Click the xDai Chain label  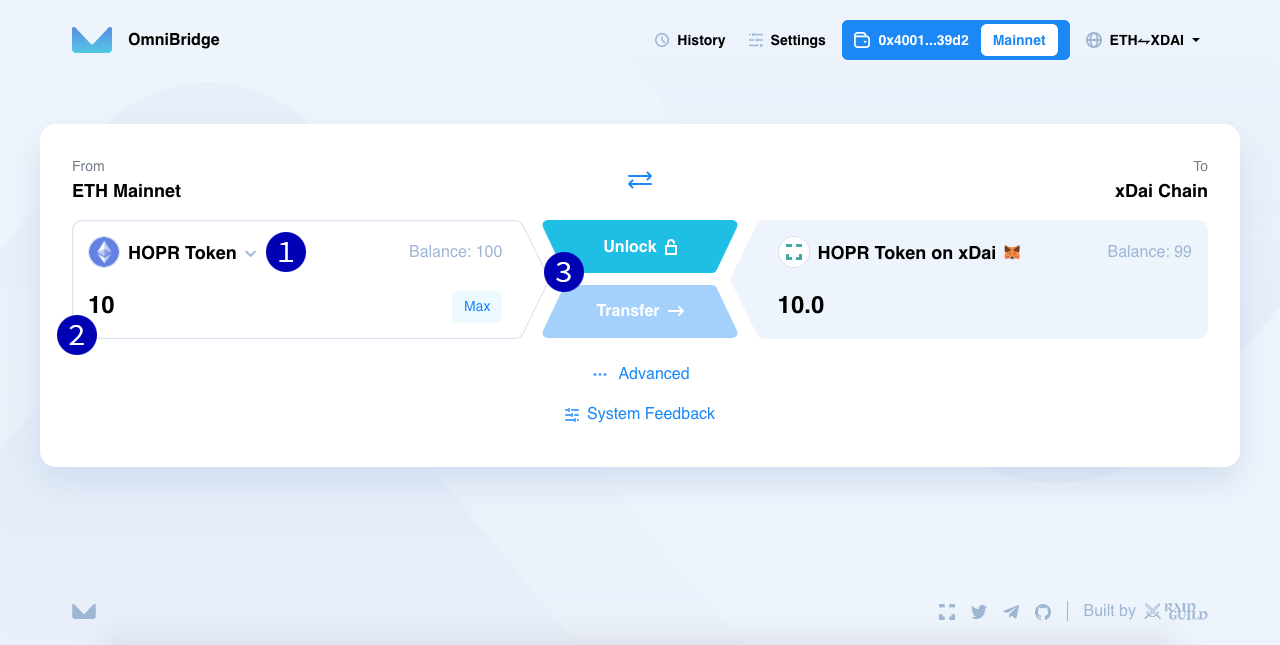[x=1161, y=191]
